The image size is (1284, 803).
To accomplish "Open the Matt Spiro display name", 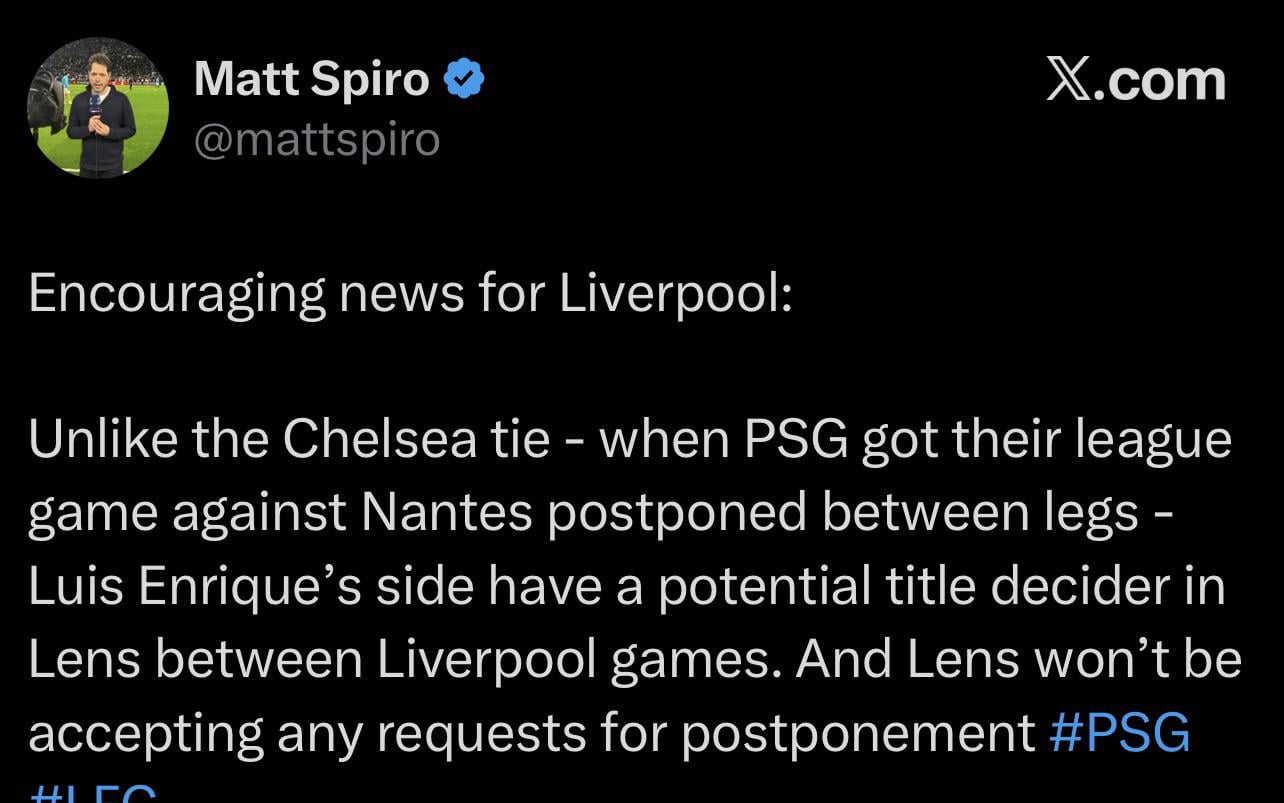I will 311,79.
